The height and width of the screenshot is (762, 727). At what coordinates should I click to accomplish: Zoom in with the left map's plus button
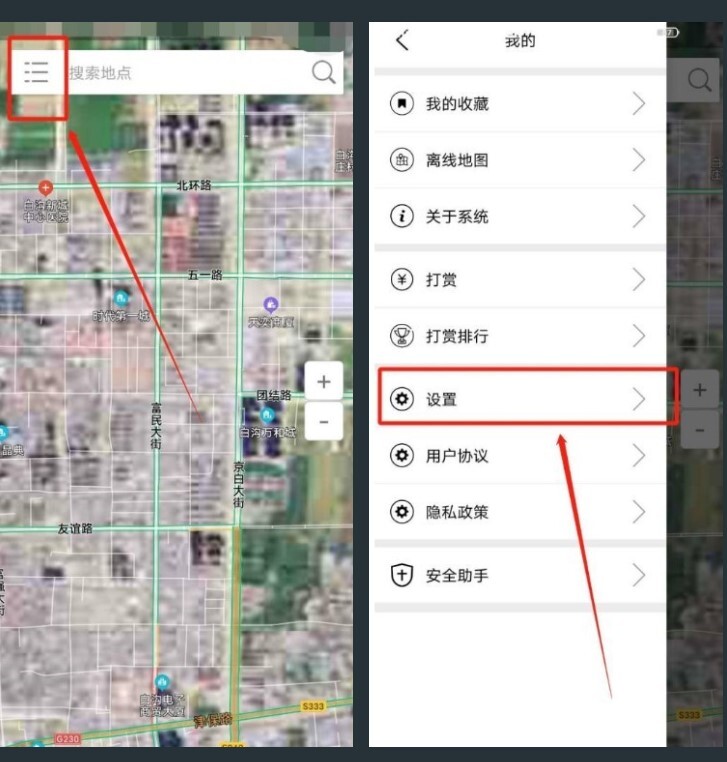[324, 381]
